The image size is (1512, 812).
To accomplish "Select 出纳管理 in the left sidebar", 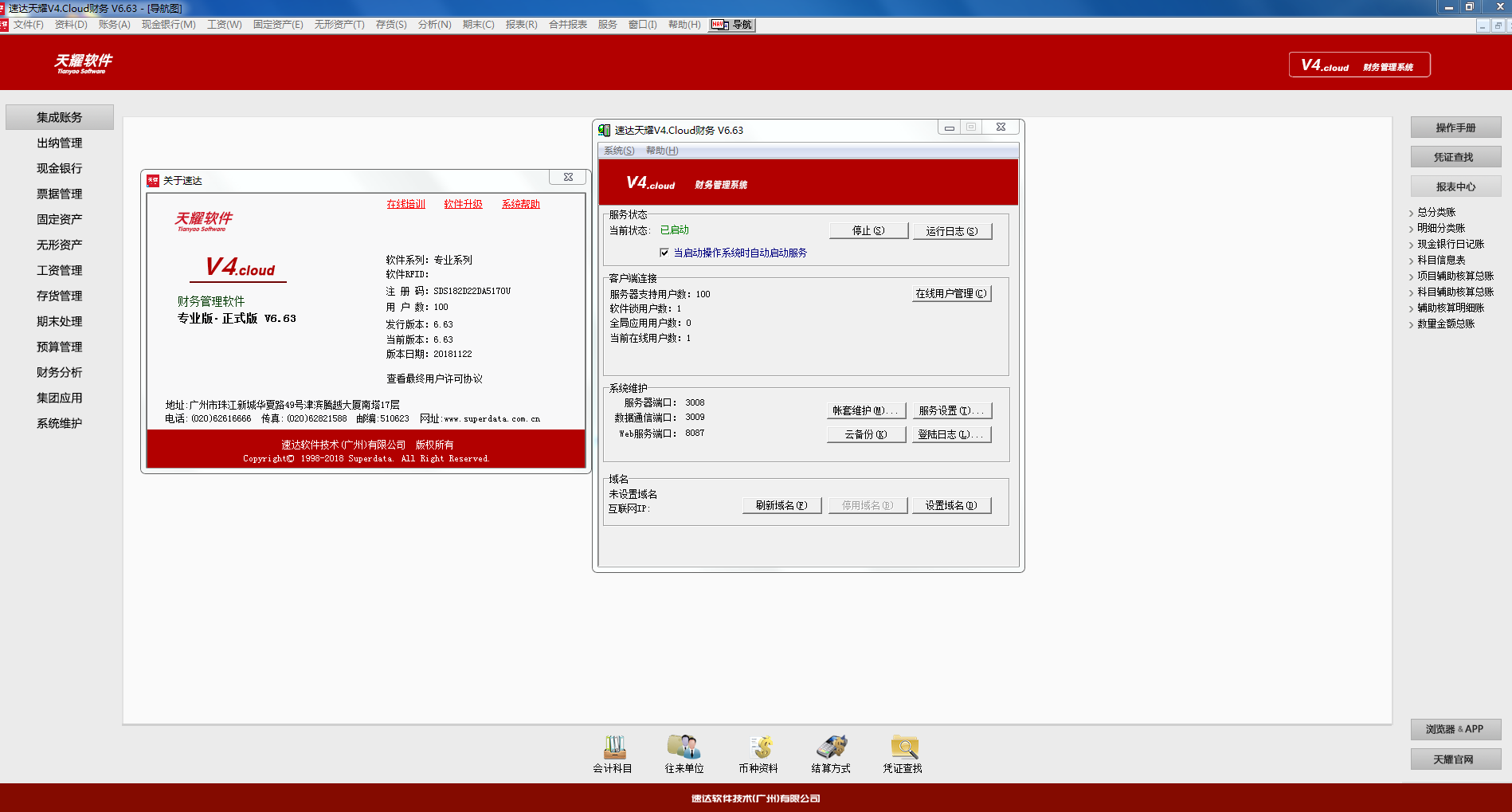I will pyautogui.click(x=60, y=143).
